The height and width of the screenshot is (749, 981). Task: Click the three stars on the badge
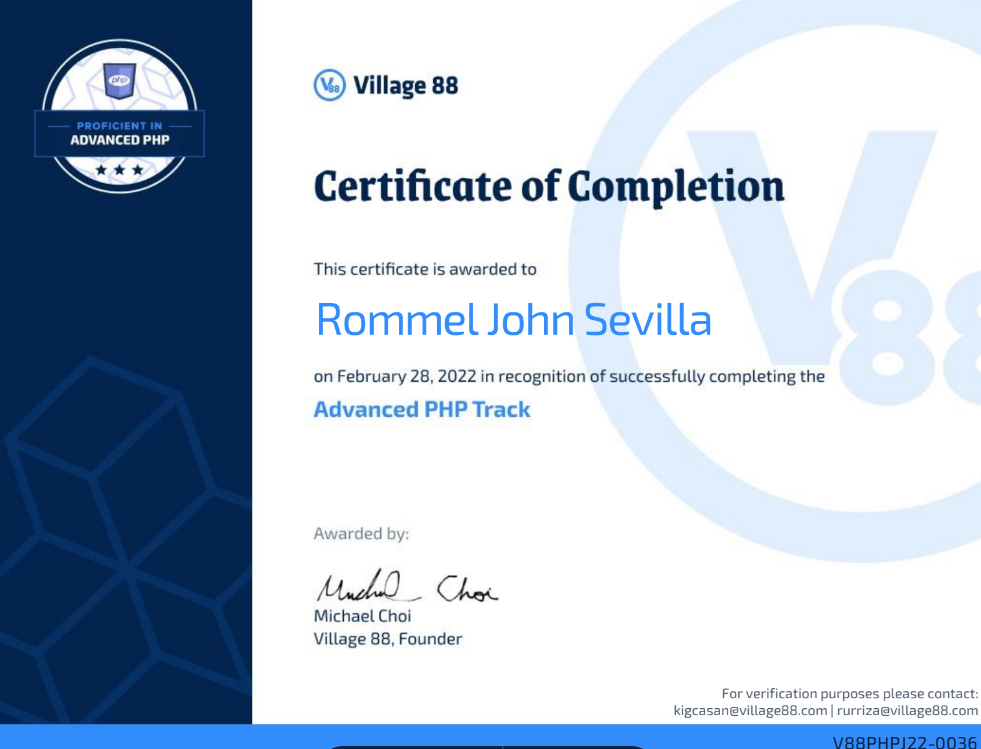[119, 170]
